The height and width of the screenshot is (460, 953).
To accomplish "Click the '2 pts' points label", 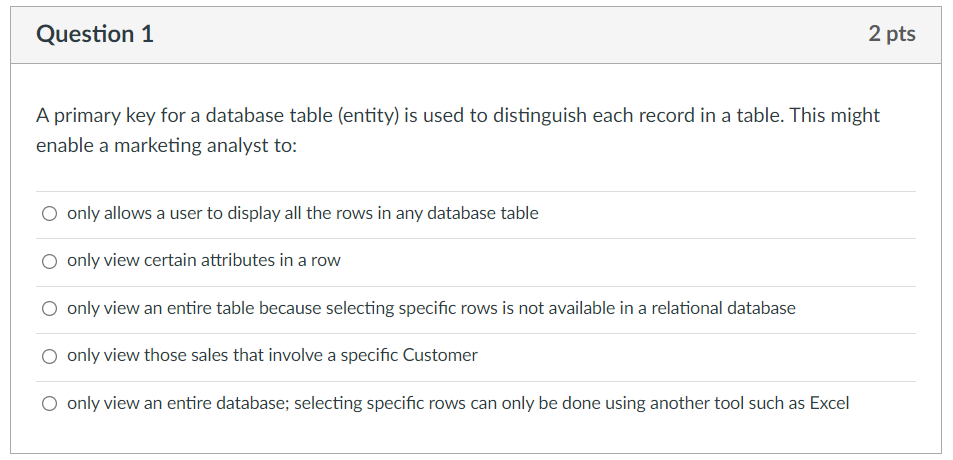I will click(x=892, y=34).
